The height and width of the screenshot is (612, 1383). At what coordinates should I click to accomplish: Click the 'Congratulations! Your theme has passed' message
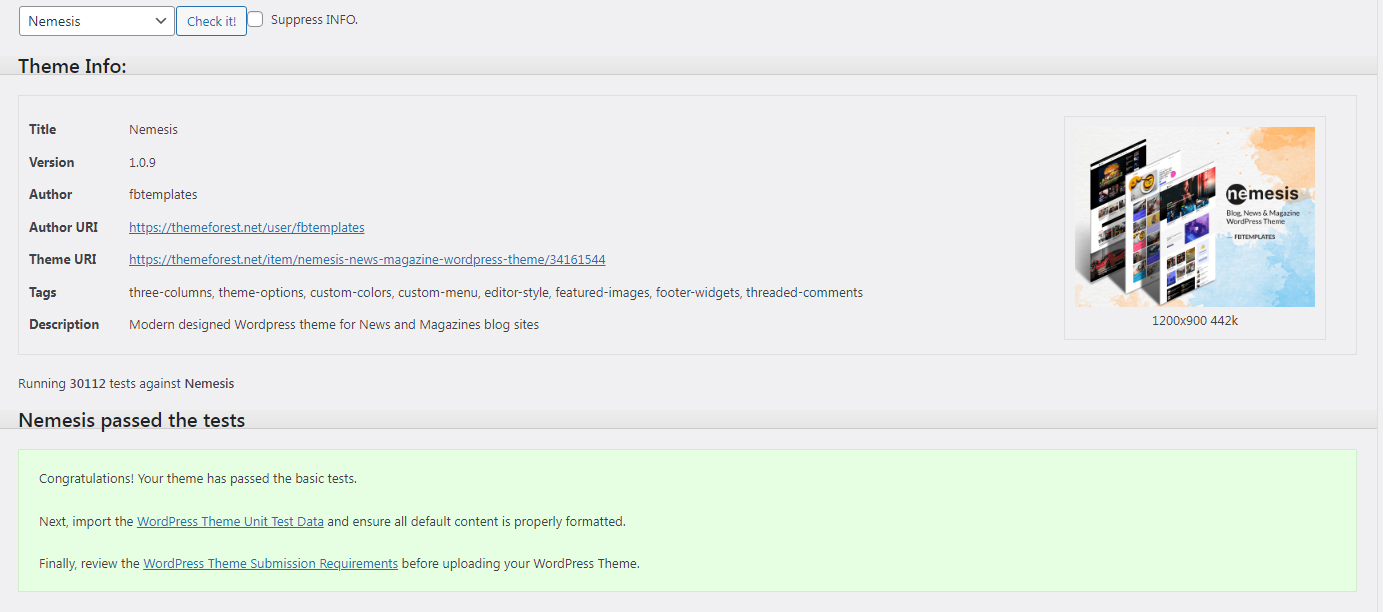pyautogui.click(x=198, y=479)
